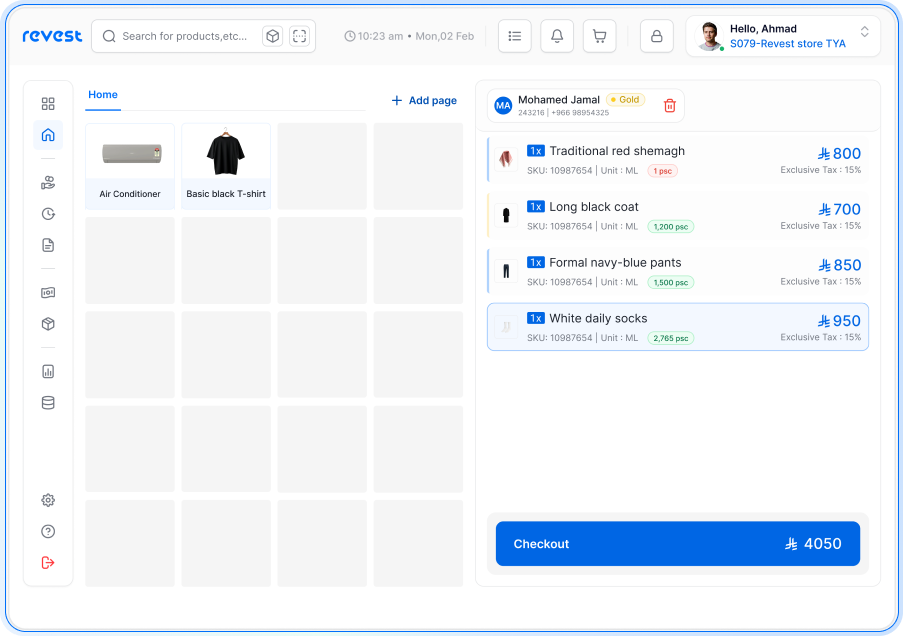The height and width of the screenshot is (636, 903).
Task: Click the Gold membership badge
Action: [625, 100]
